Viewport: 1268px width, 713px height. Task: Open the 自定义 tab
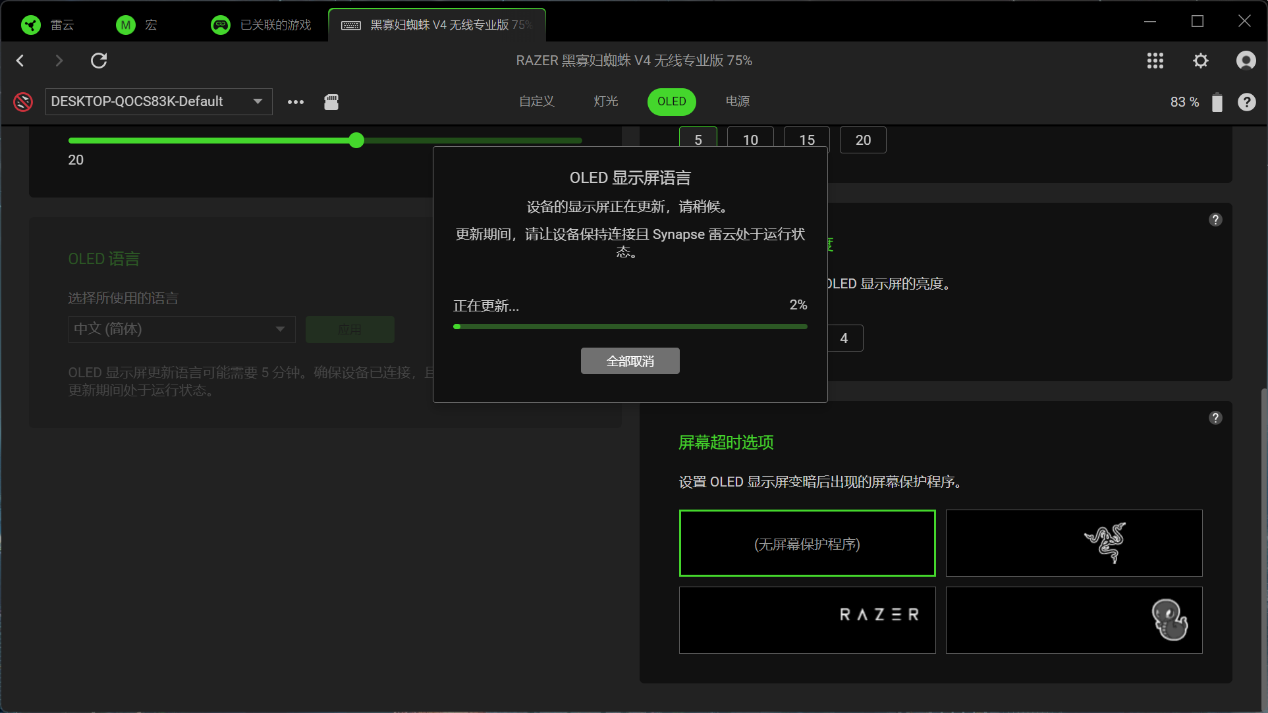(x=537, y=102)
